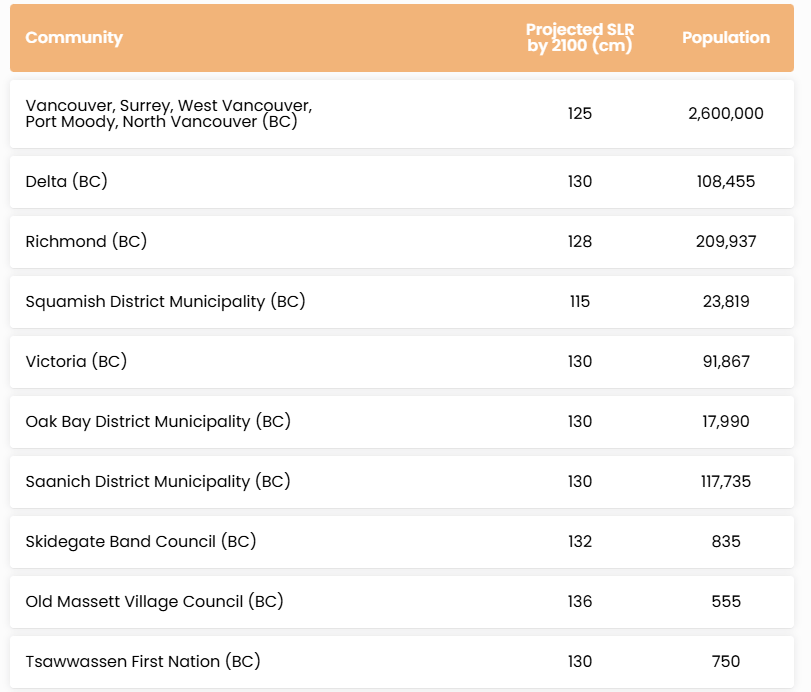Click the 209,937 population figure
This screenshot has height=692, width=811.
click(726, 242)
